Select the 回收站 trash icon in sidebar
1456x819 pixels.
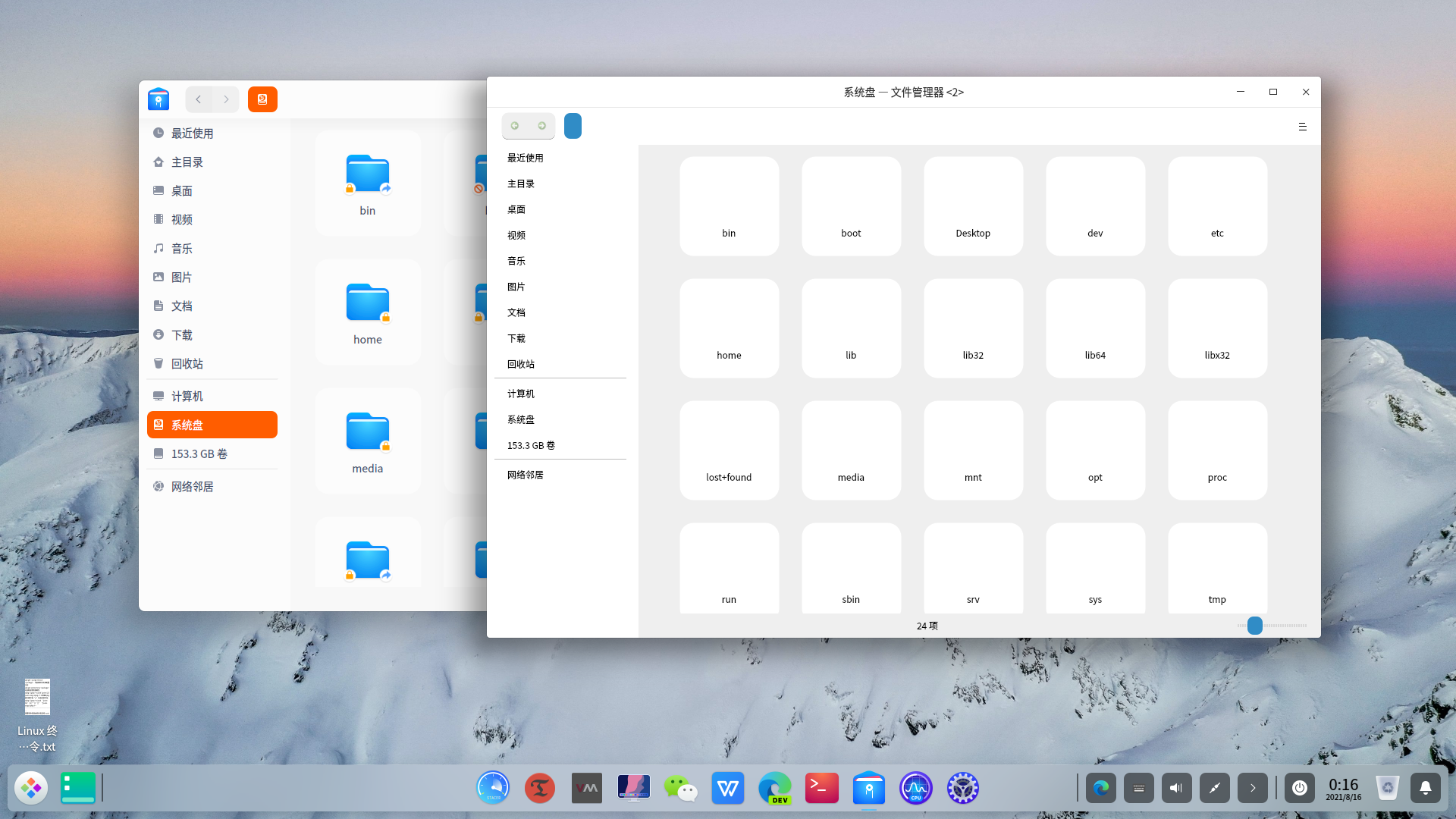click(x=158, y=363)
